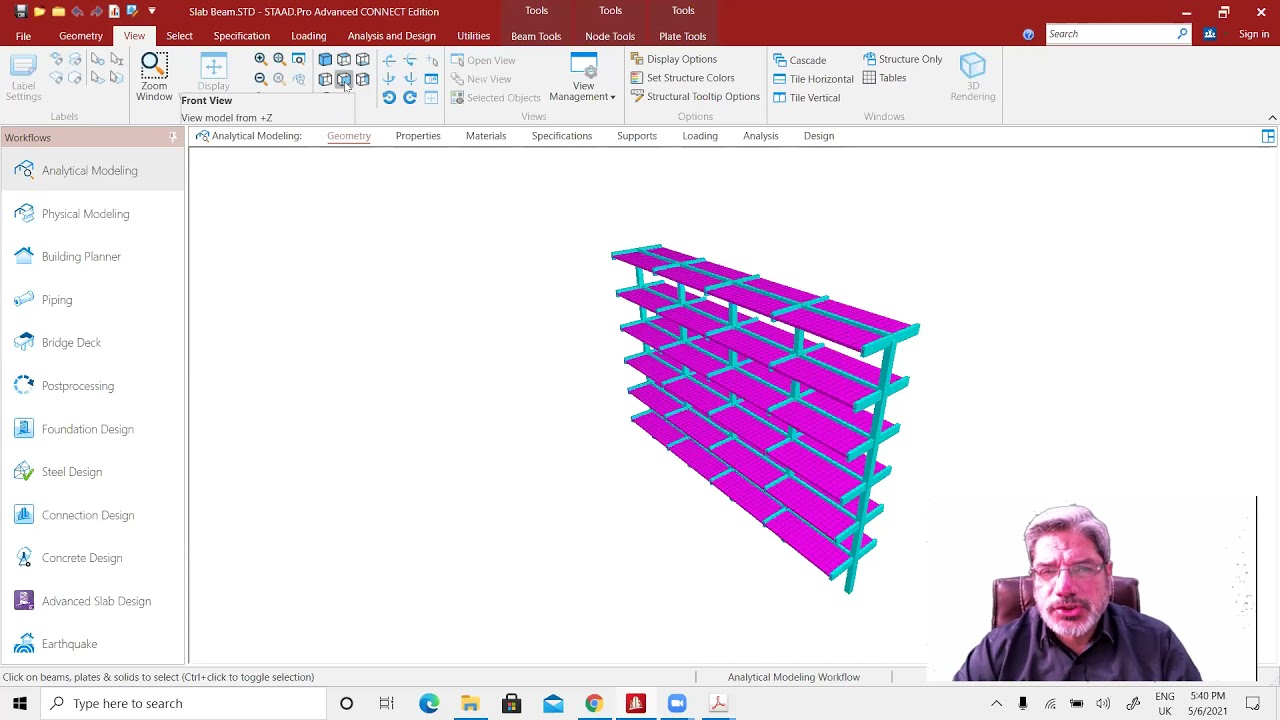
Task: Click the help question mark icon
Action: coord(1028,35)
